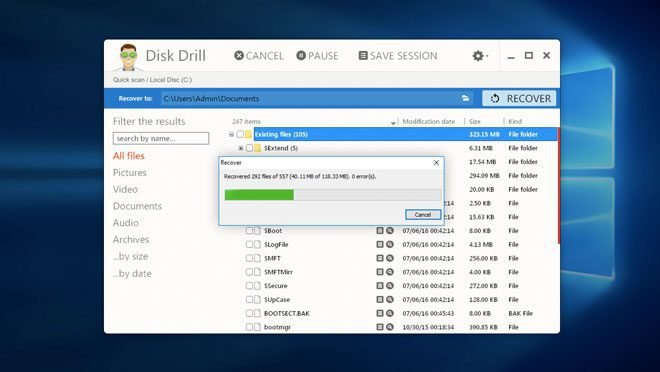This screenshot has width=660, height=372.
Task: Filter results by Documents
Action: click(x=137, y=206)
